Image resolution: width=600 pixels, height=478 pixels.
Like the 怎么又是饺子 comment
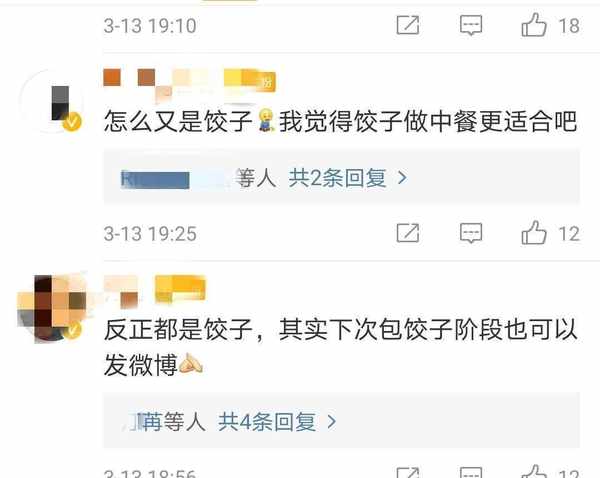[534, 233]
